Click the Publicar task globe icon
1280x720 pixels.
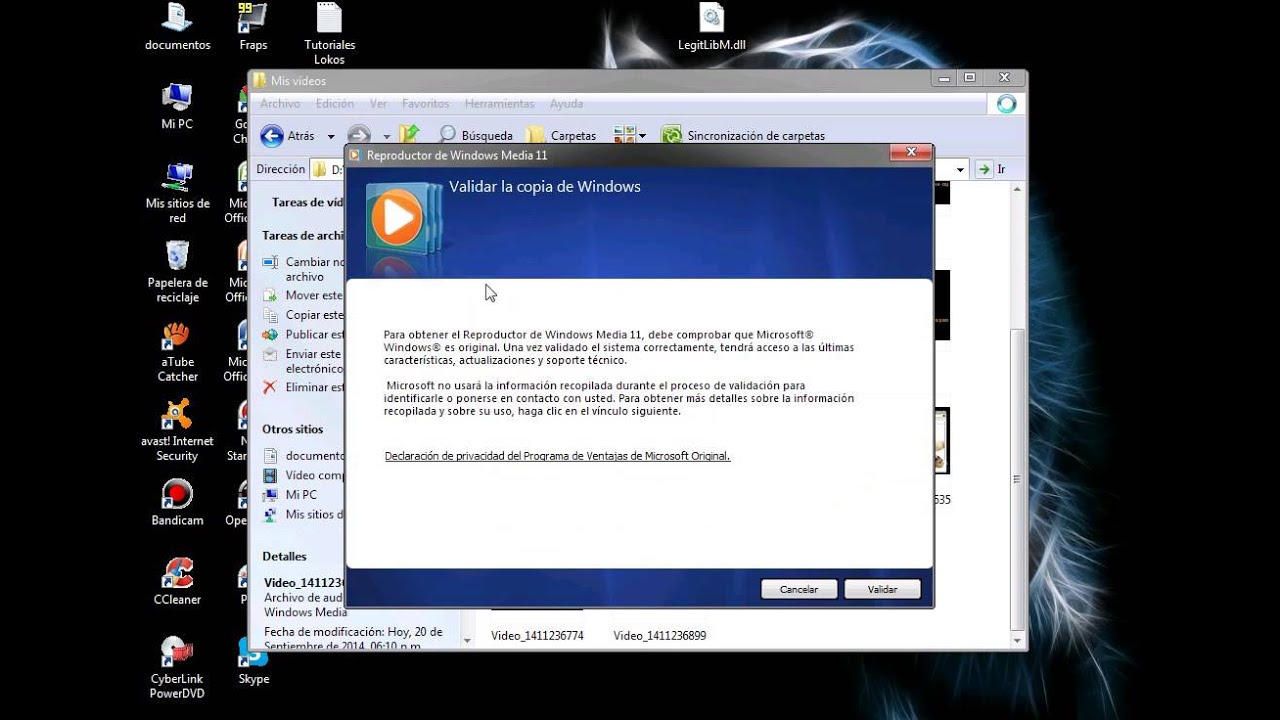(x=270, y=335)
